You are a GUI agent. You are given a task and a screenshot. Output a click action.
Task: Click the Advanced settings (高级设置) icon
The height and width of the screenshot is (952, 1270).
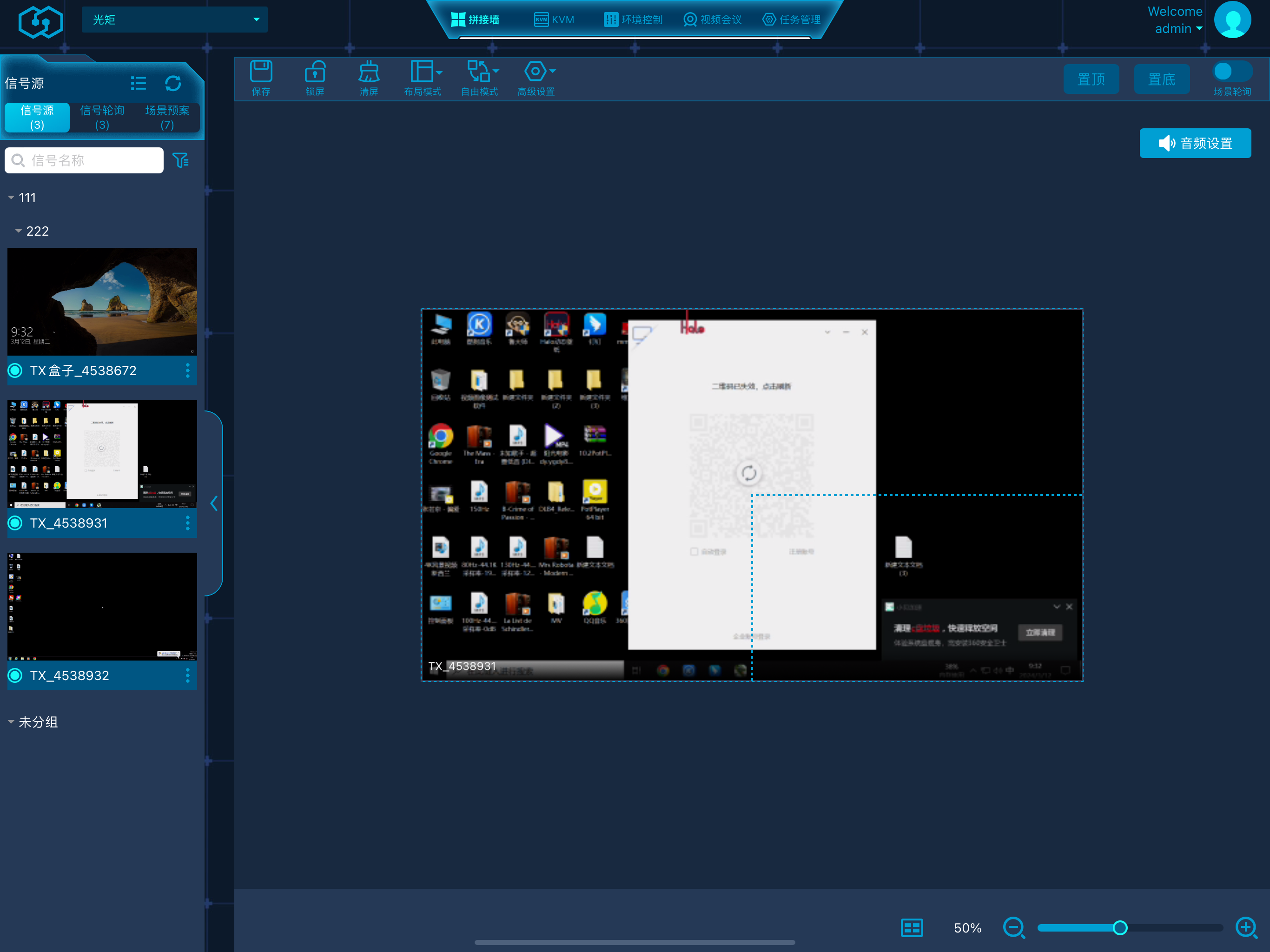[x=535, y=71]
